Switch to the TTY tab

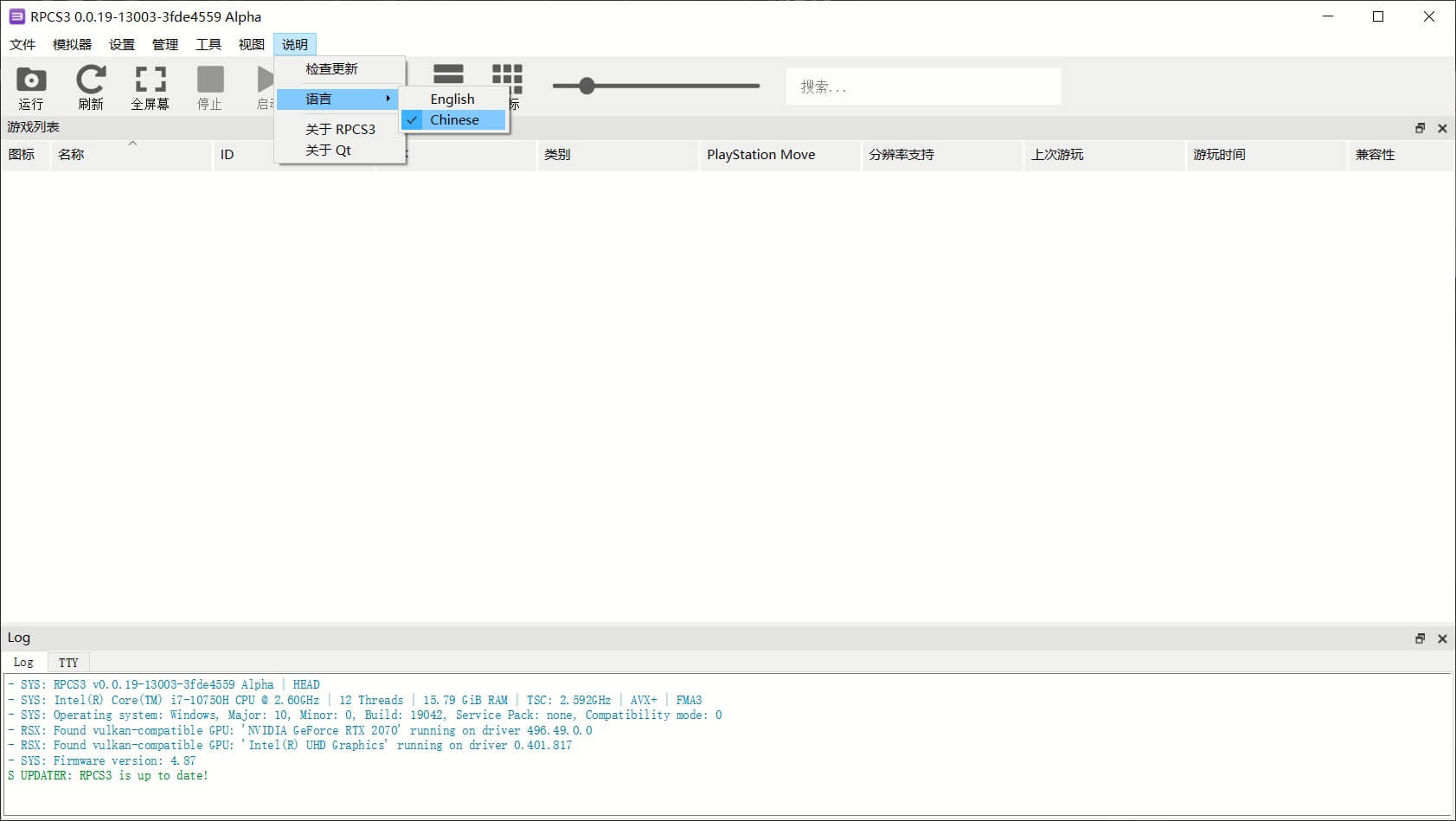[68, 663]
